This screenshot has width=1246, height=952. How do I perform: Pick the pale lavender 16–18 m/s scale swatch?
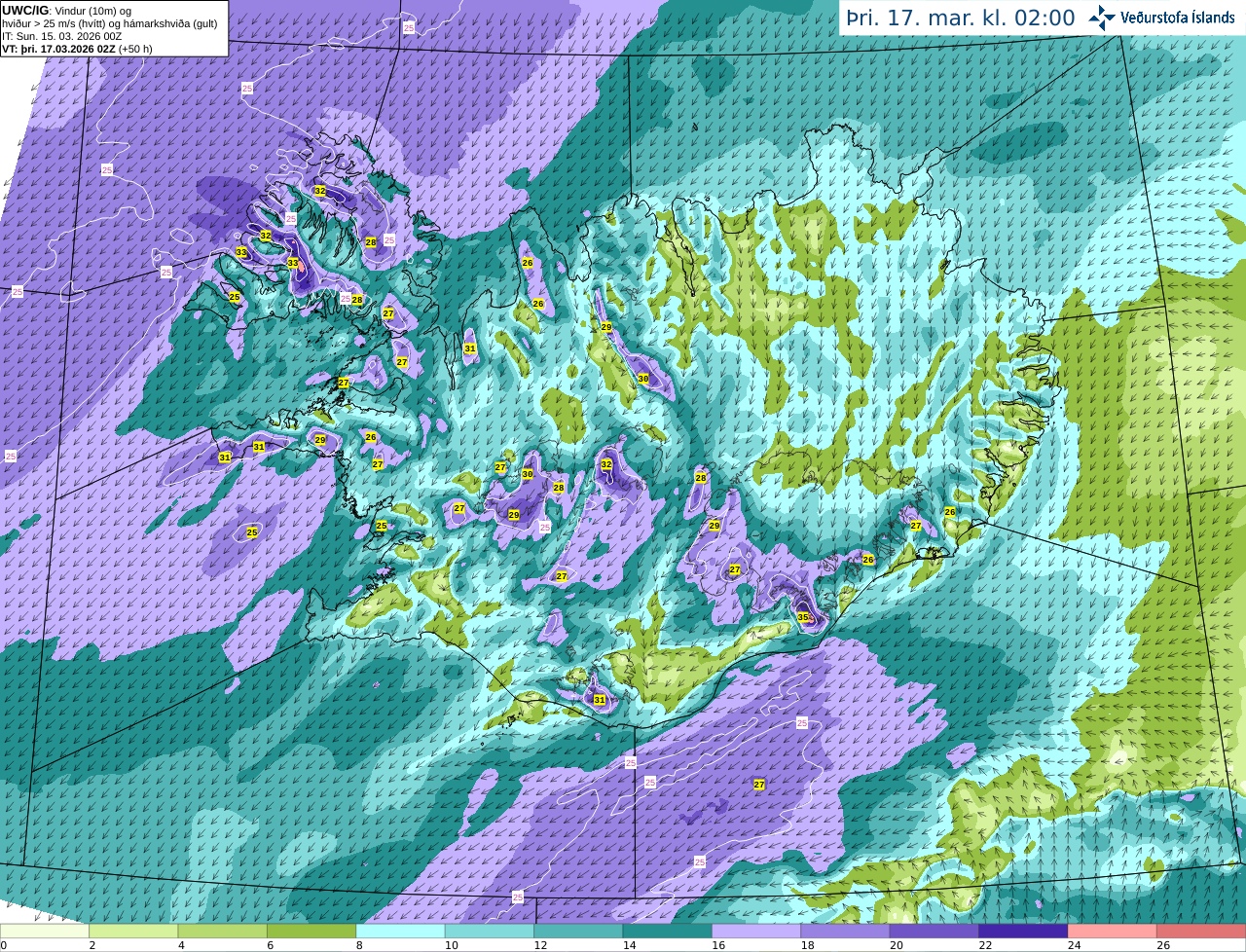click(x=756, y=931)
